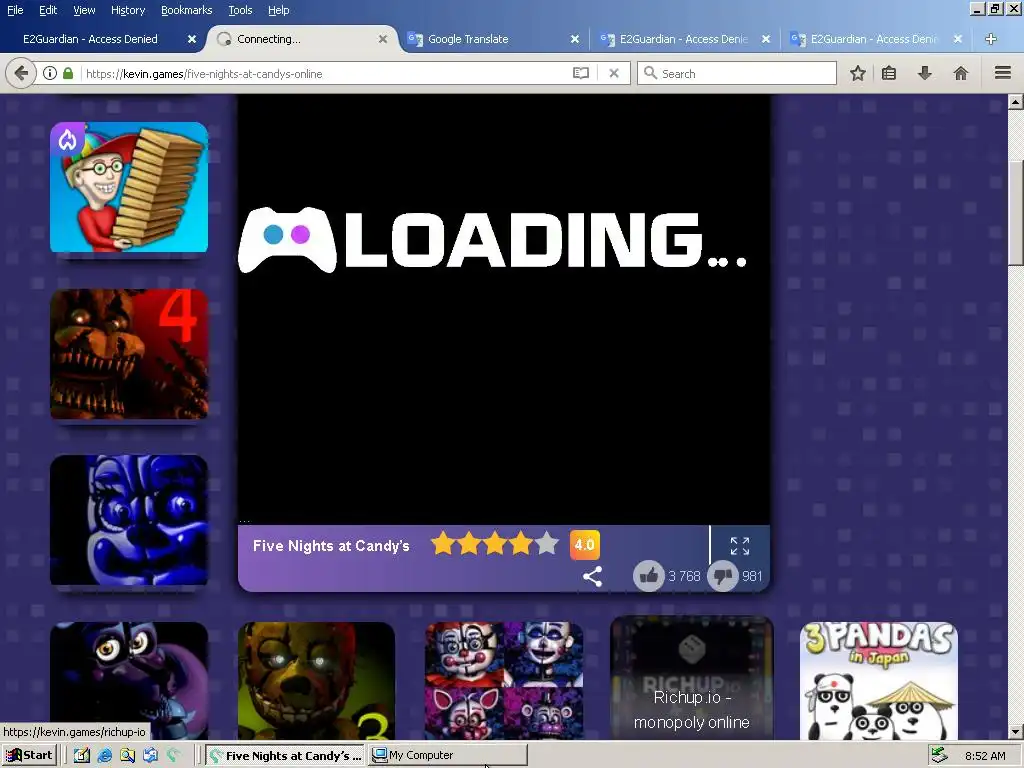
Task: Open the pizza stack boy game thumbnail
Action: (129, 187)
